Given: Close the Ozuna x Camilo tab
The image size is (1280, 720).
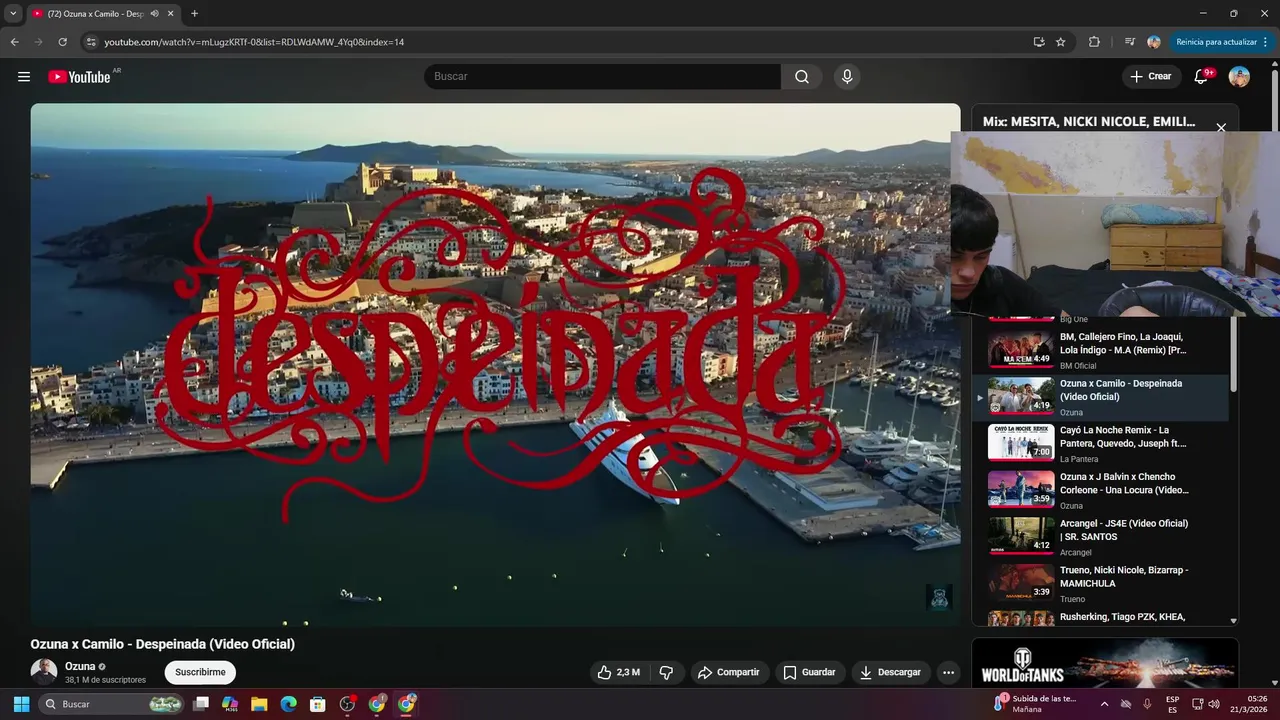Looking at the screenshot, I should 170,14.
